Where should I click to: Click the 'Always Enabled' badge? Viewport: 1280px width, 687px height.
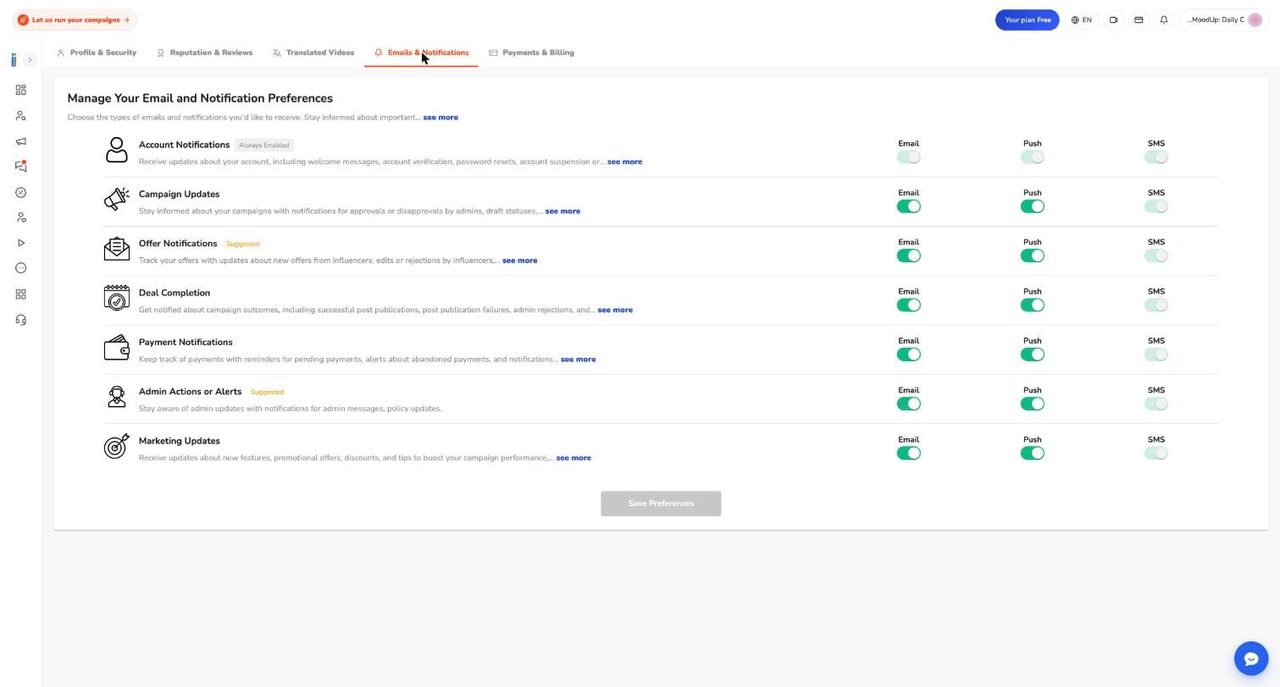point(264,145)
